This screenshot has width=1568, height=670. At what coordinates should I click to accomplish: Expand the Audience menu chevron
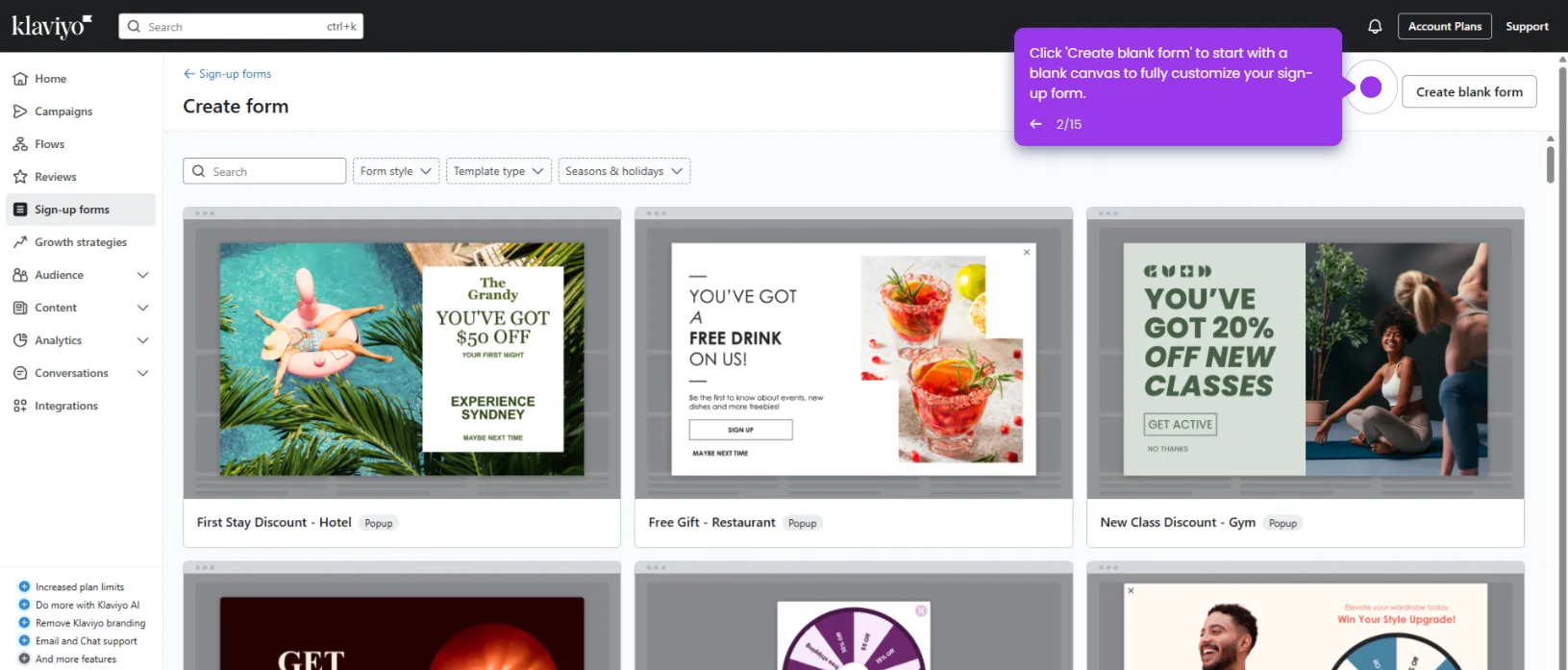[143, 275]
